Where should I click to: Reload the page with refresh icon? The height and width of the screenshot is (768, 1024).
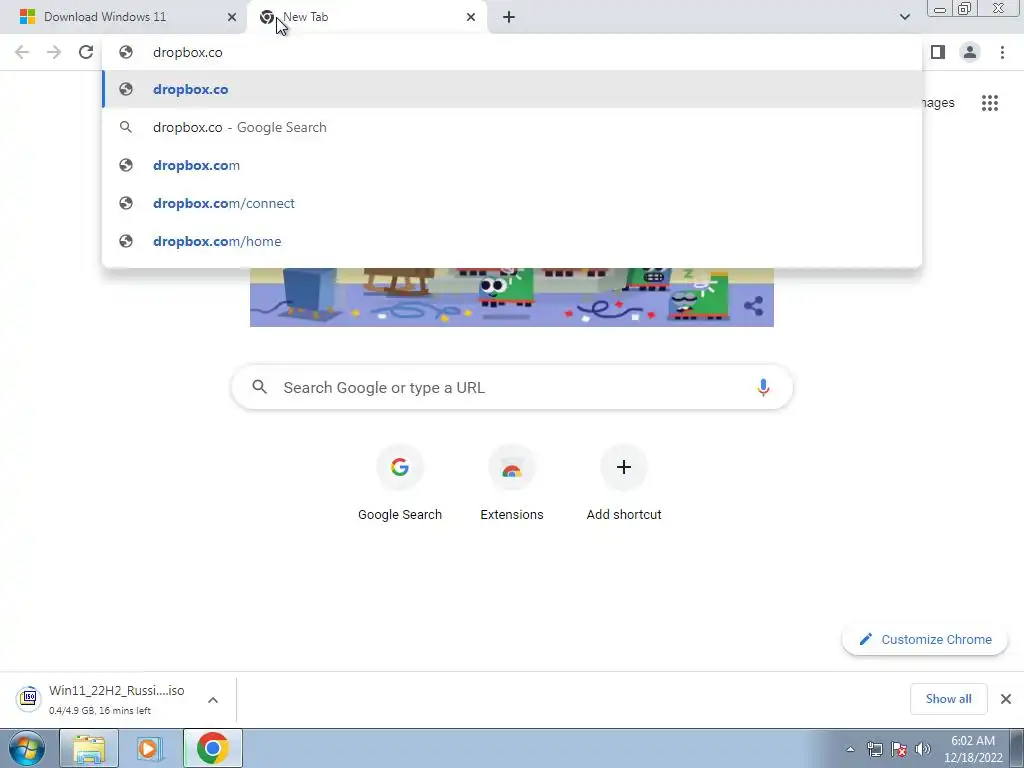(86, 52)
